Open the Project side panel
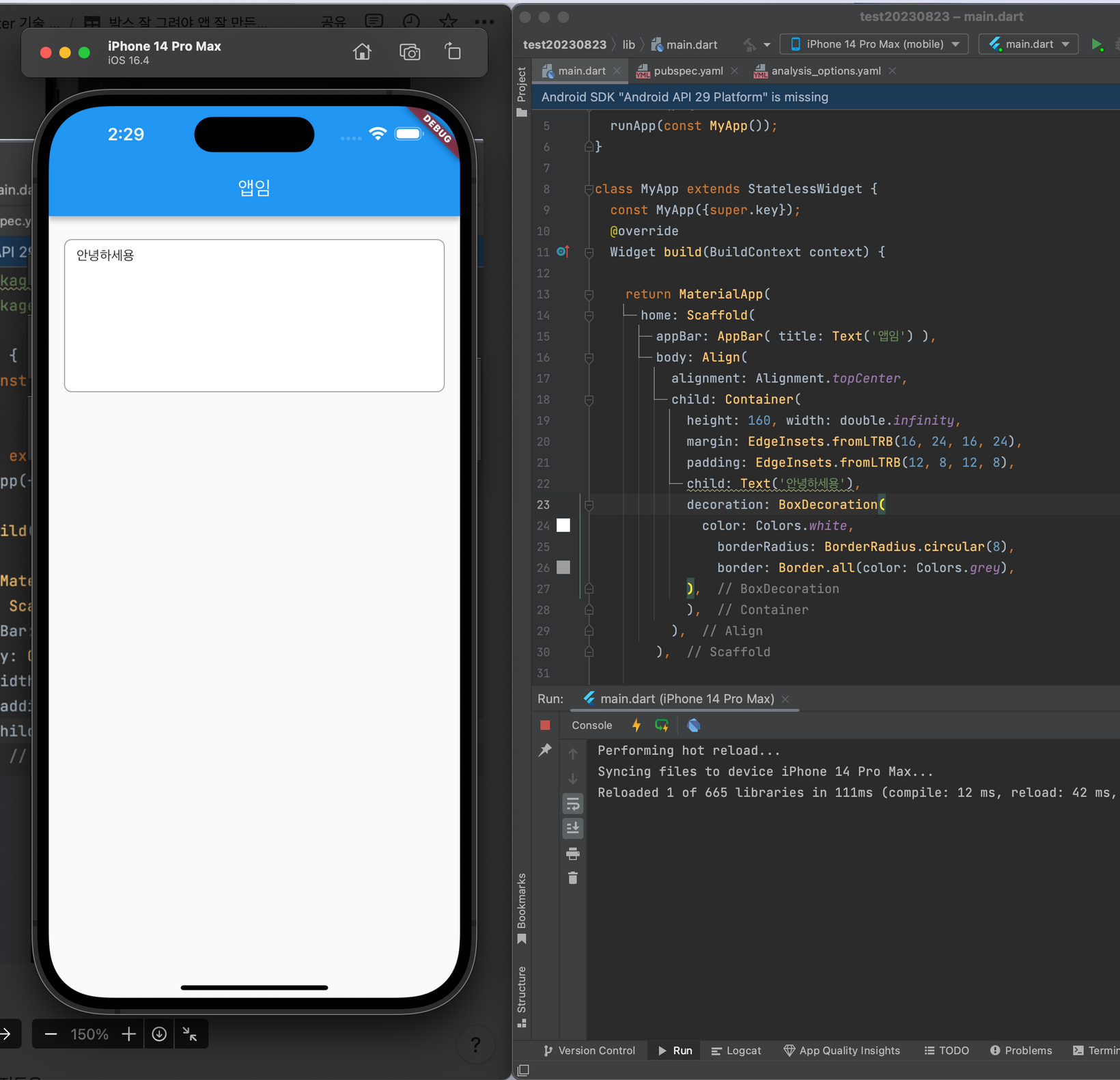Screen dimensions: 1120x1080 (522, 91)
